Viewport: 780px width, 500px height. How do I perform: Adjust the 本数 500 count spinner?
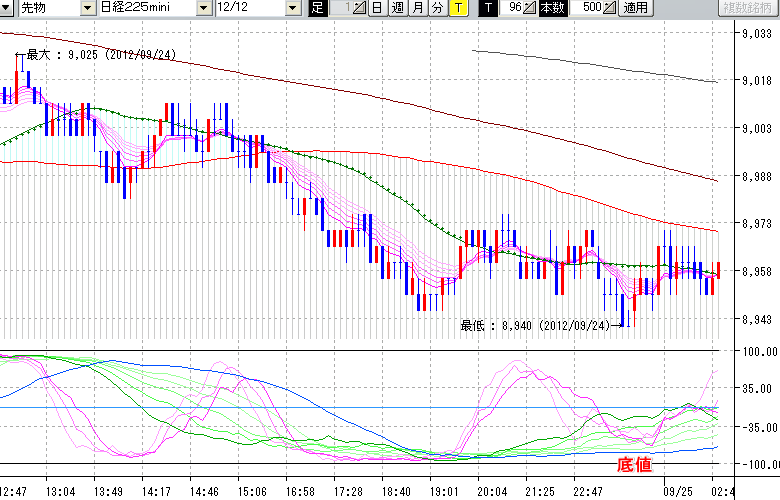tap(611, 8)
